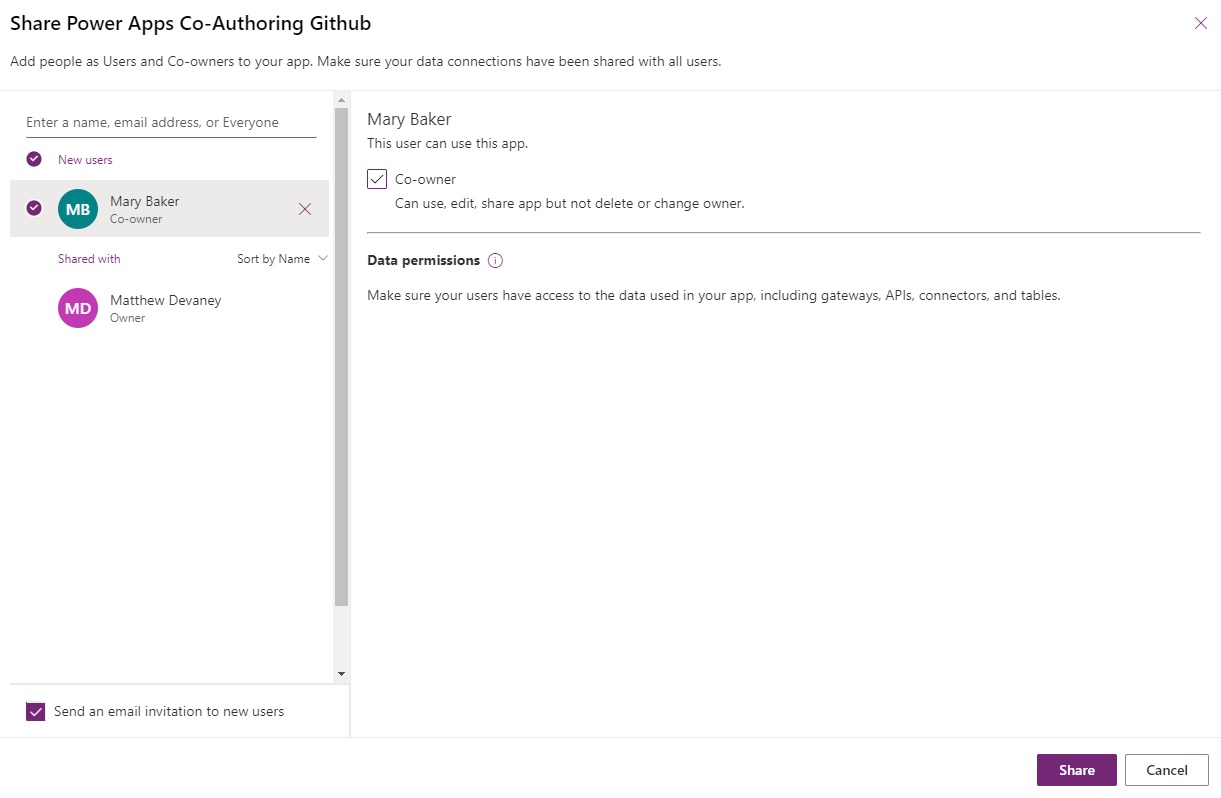The height and width of the screenshot is (798, 1221).
Task: Close the Share dialog with the X icon
Action: [1200, 23]
